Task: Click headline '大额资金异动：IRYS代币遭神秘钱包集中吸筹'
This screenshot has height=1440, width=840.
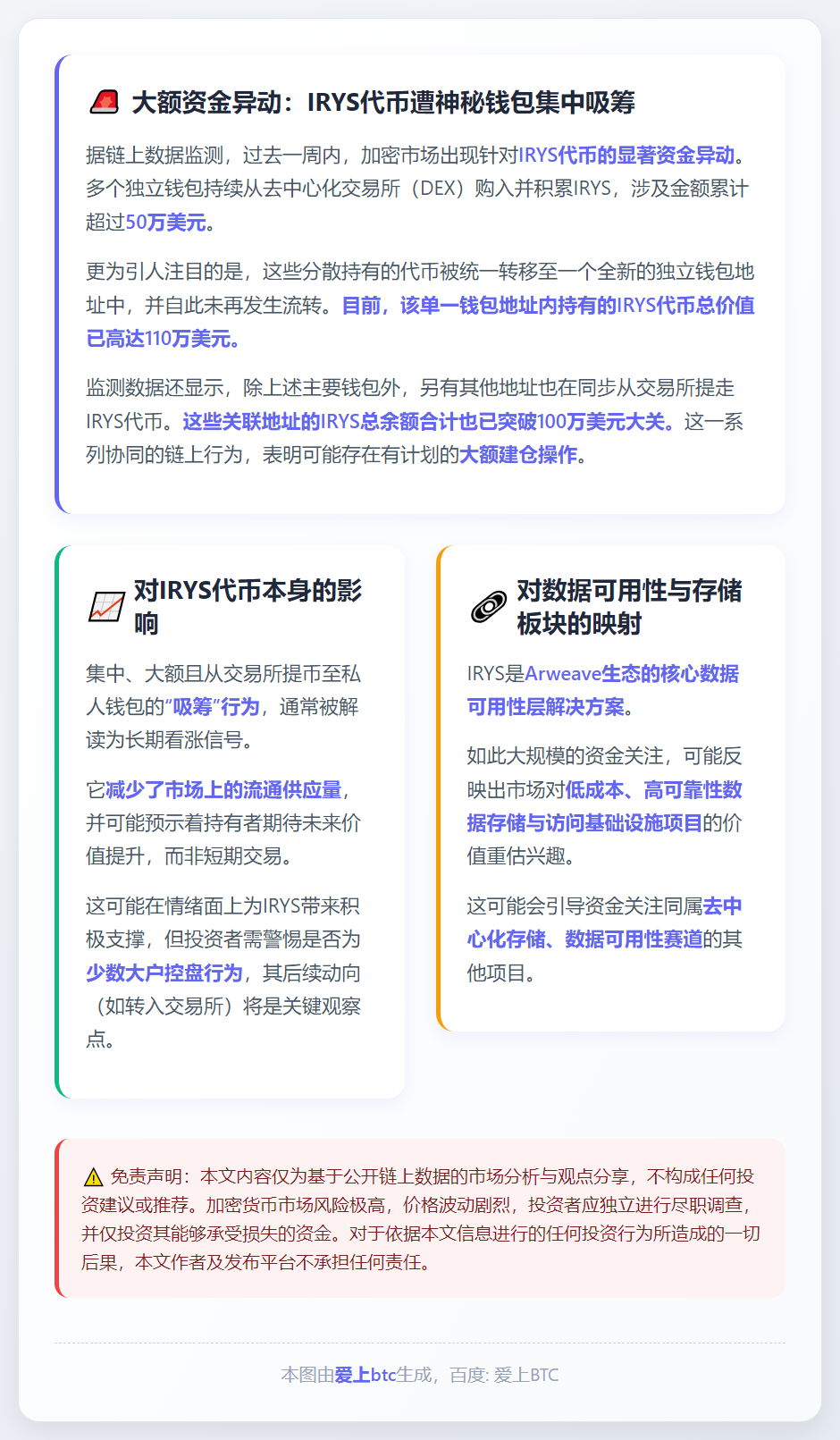Action: click(383, 103)
